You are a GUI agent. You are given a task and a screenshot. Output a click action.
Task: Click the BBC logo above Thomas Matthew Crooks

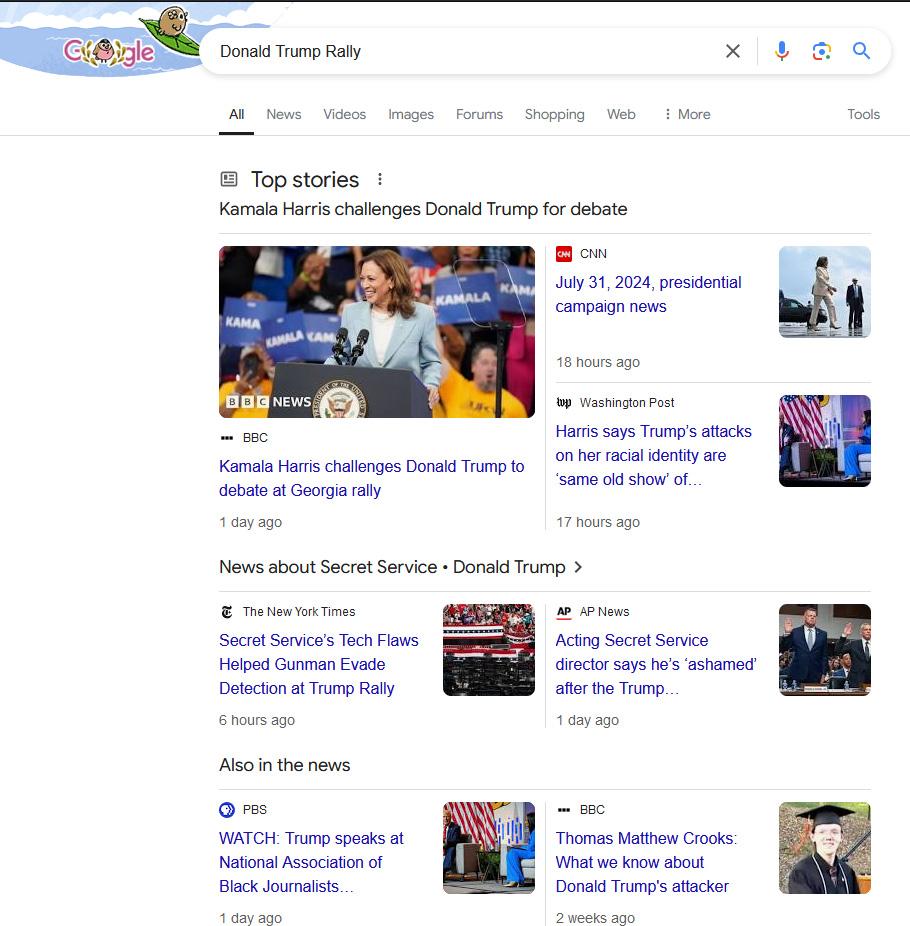(564, 810)
